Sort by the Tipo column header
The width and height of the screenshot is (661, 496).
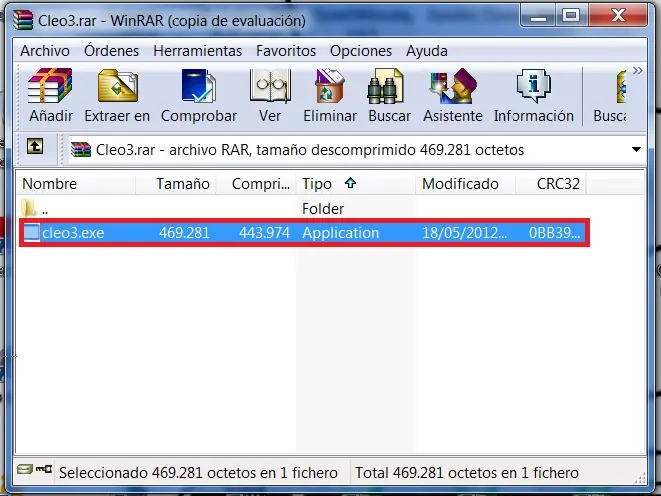tap(356, 184)
